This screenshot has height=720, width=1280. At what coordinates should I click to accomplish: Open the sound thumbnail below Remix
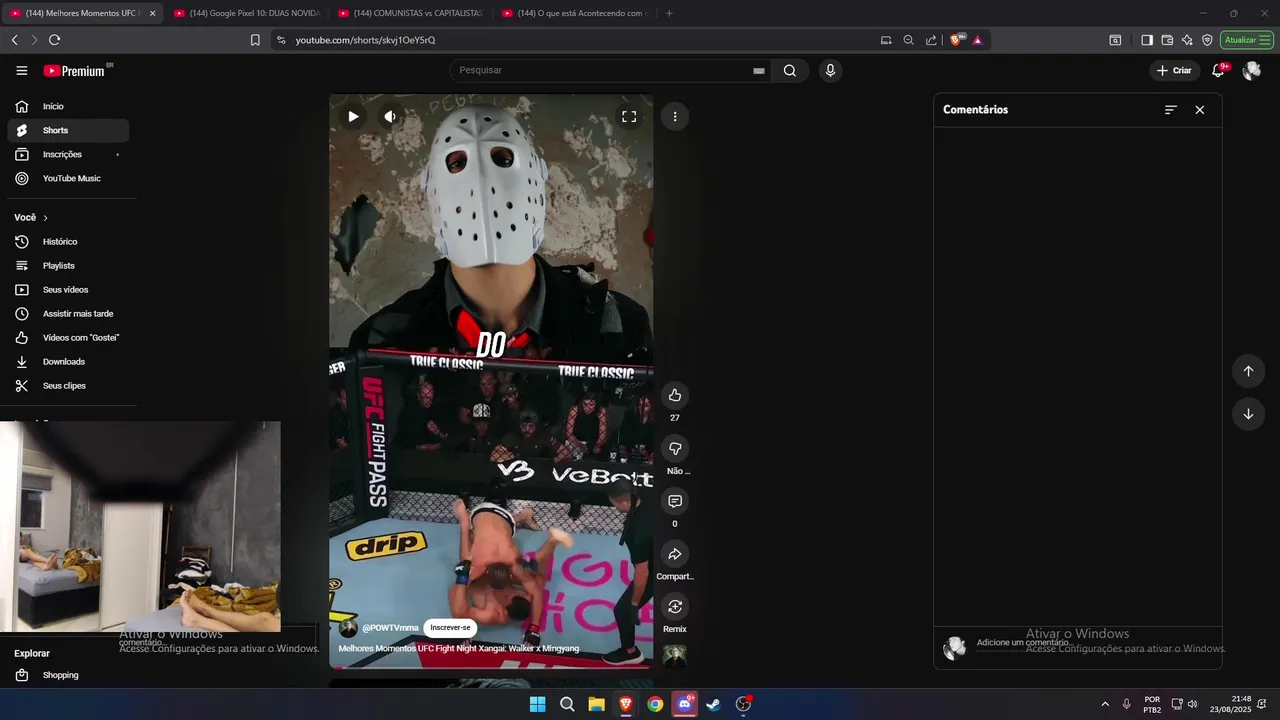675,656
